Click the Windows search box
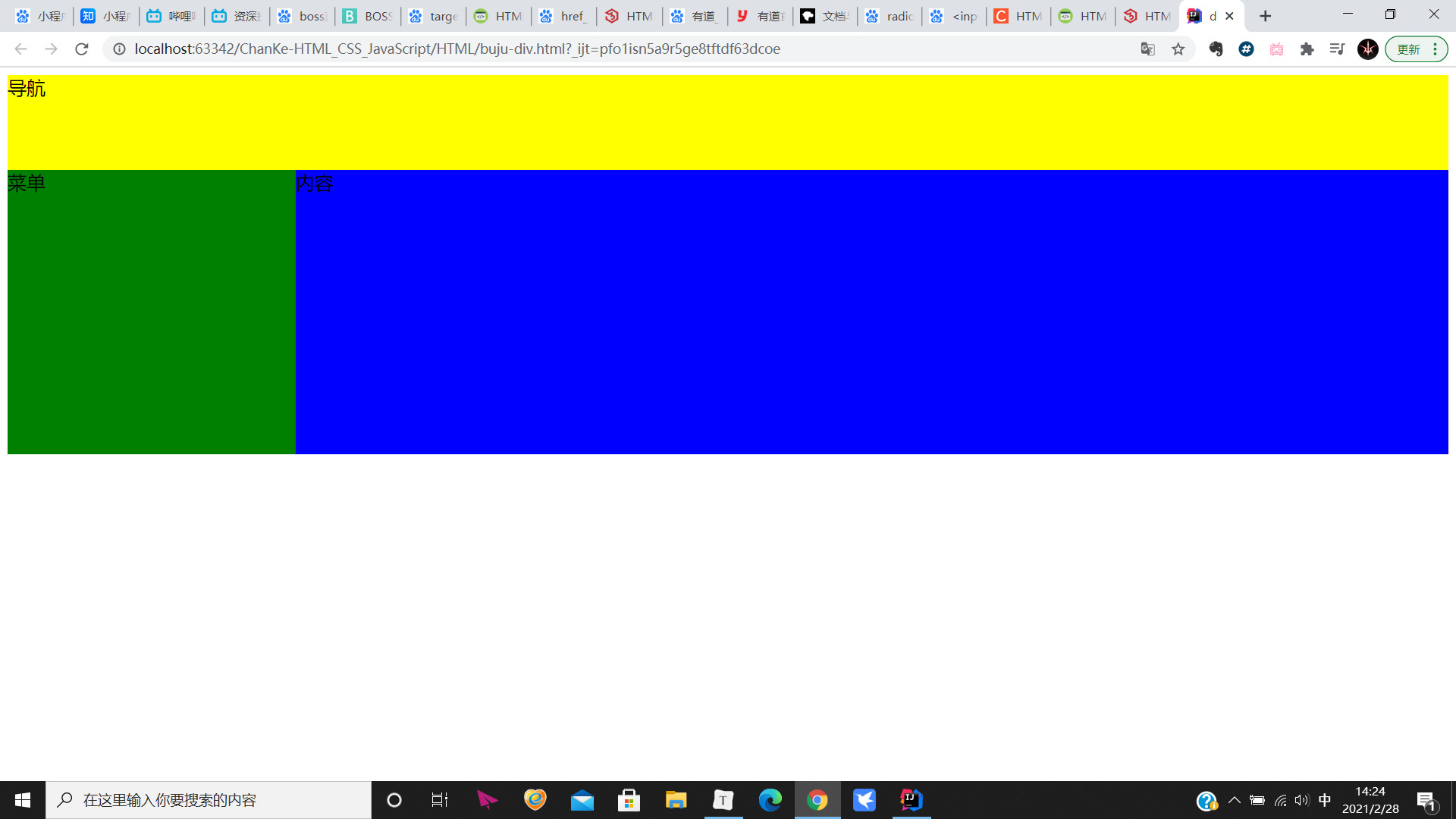 click(209, 800)
